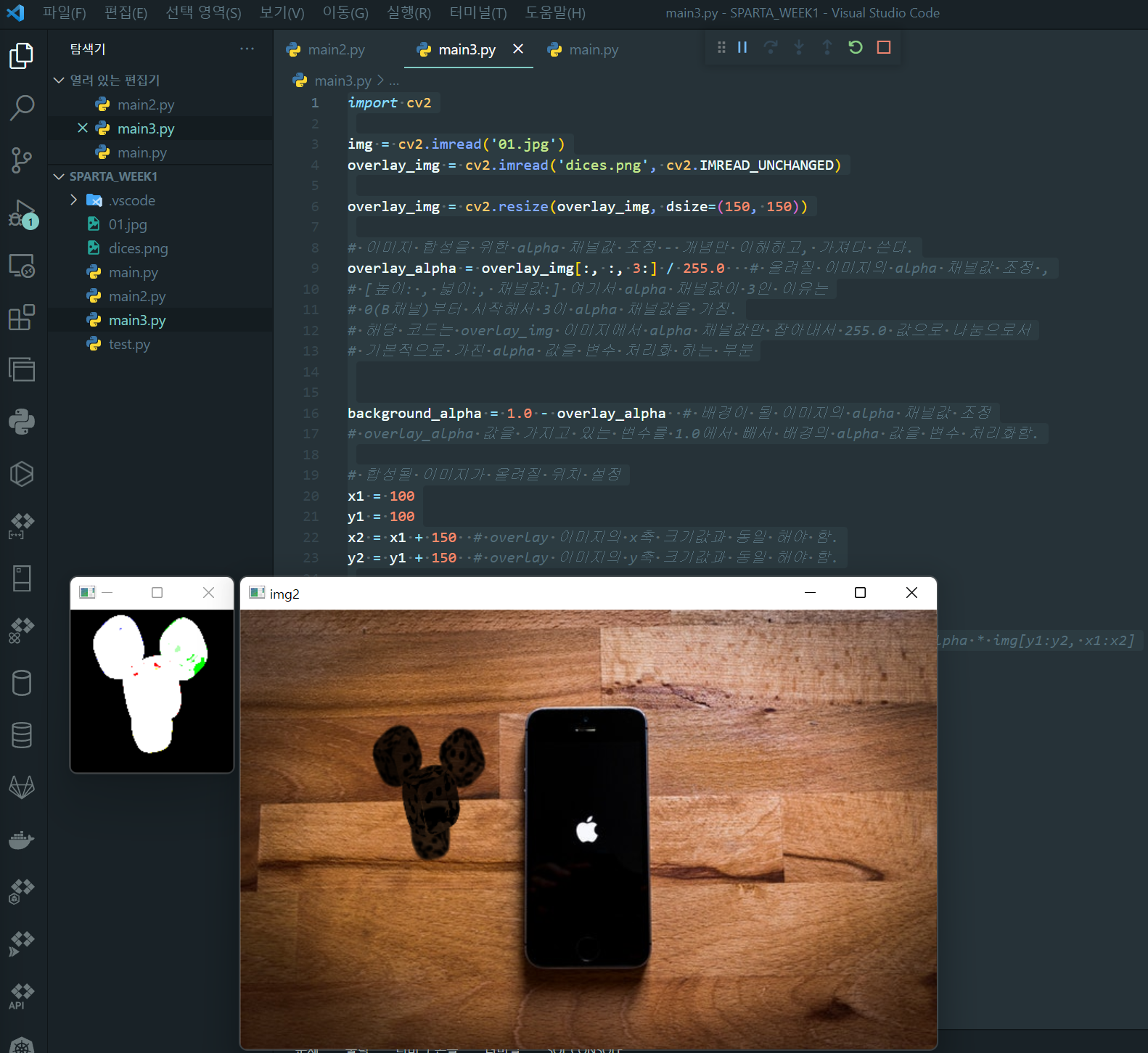
Task: Maximize the img2 window
Action: tap(861, 593)
